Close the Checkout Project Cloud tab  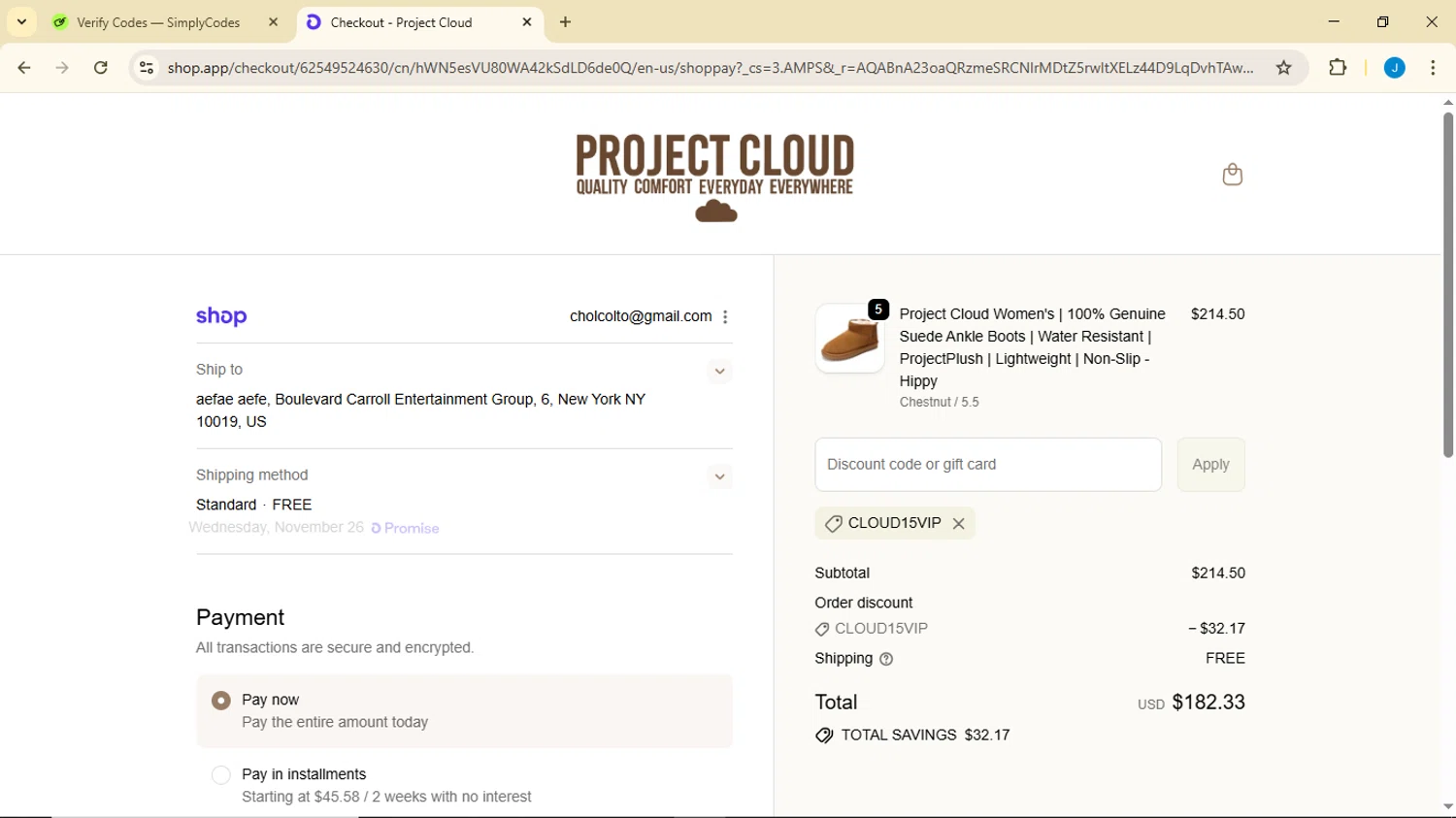pos(527,22)
